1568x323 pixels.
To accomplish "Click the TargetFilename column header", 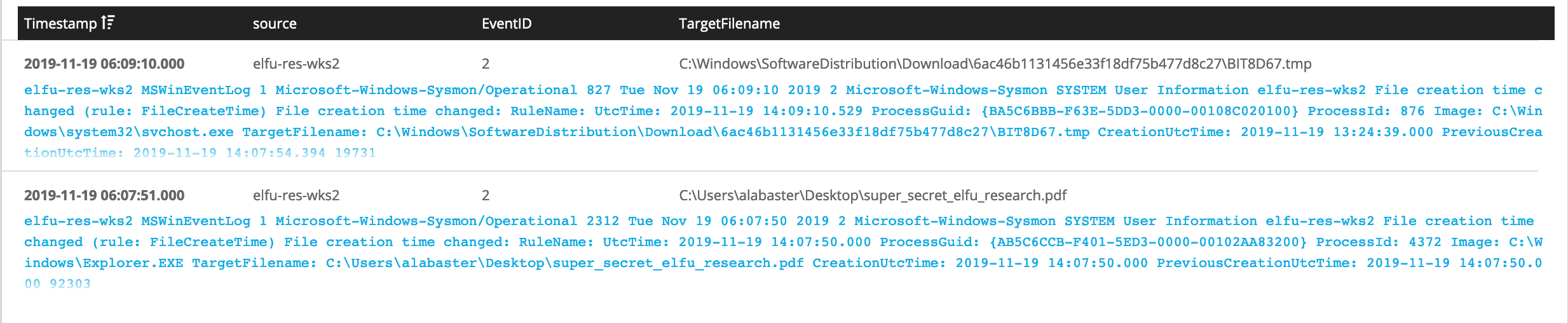I will [x=729, y=24].
